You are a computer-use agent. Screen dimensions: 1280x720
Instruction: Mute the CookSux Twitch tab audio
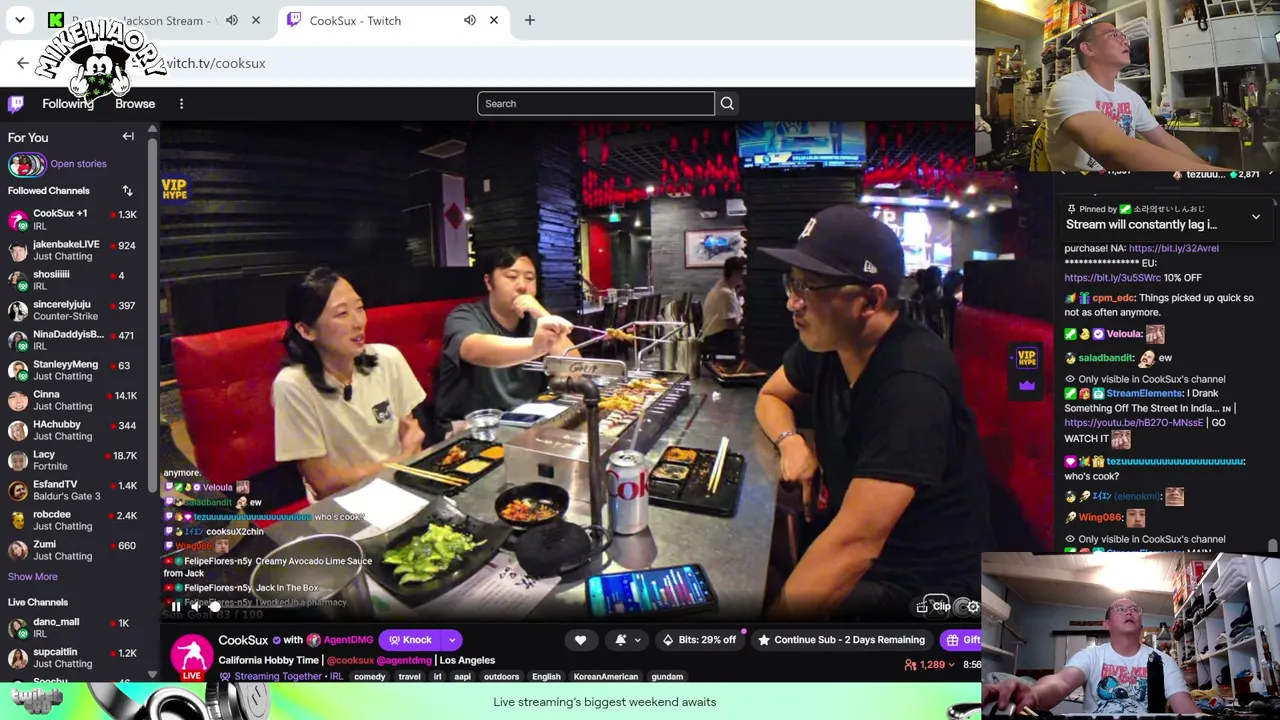pyautogui.click(x=469, y=20)
